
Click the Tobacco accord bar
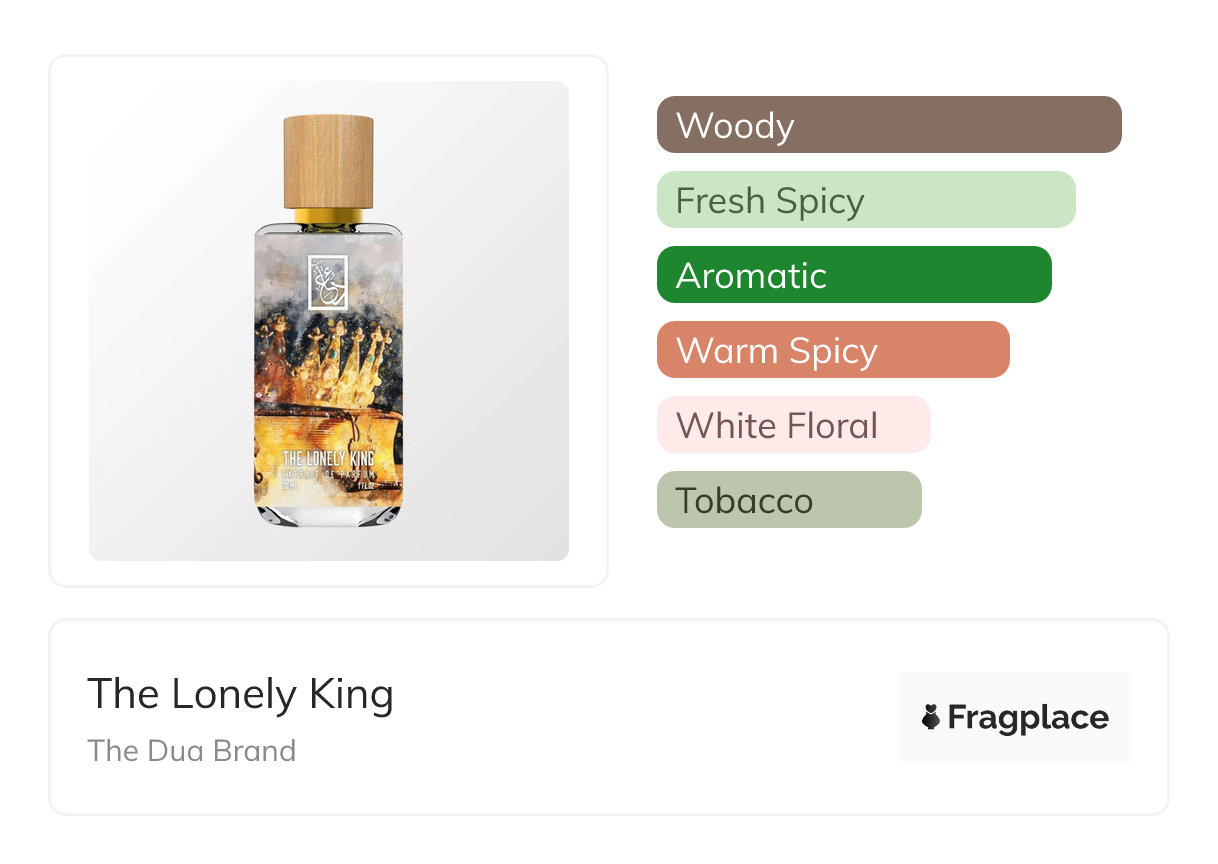788,500
